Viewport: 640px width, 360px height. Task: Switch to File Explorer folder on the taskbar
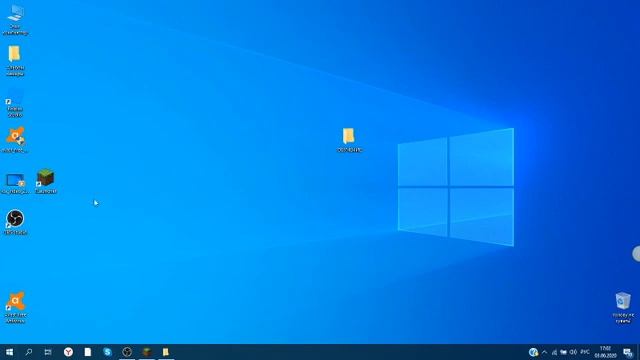click(x=166, y=352)
